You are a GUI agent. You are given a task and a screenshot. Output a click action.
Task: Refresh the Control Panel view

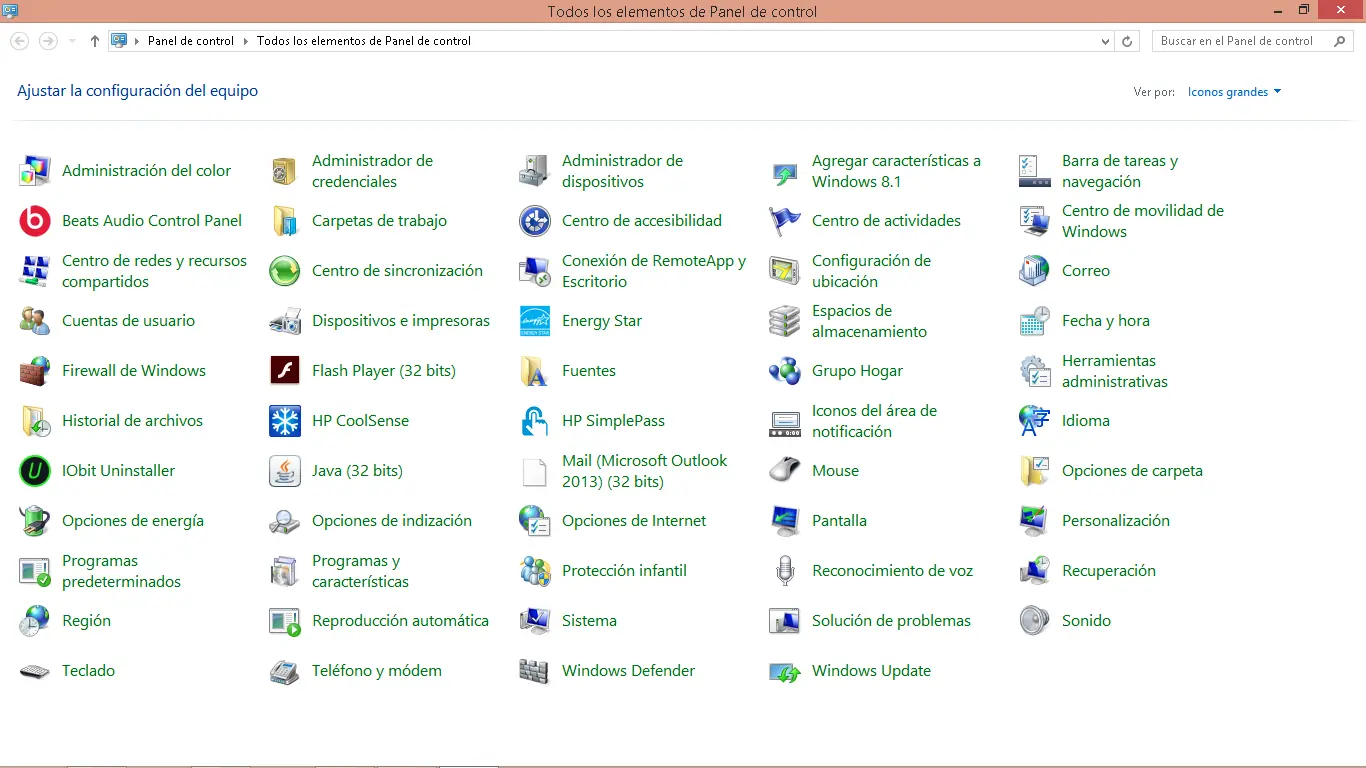(x=1128, y=41)
